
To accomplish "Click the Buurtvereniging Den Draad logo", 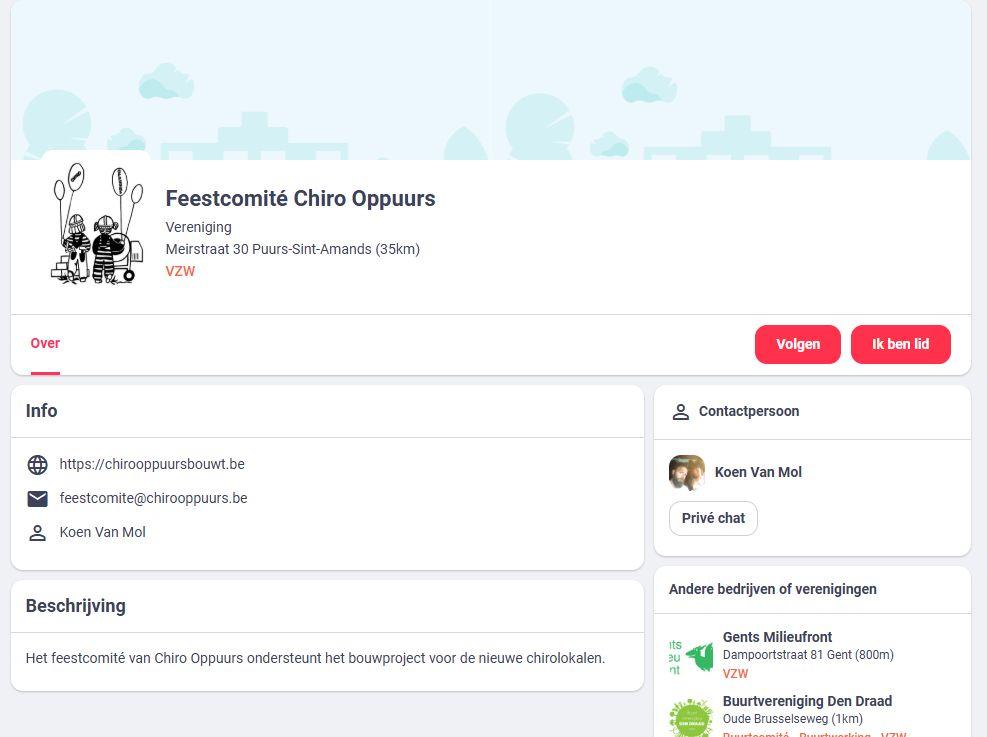I will coord(690,717).
